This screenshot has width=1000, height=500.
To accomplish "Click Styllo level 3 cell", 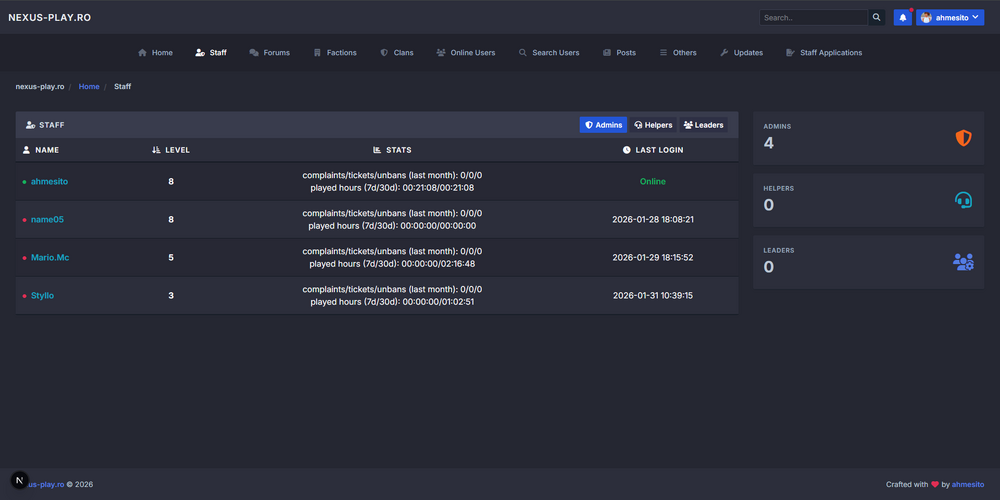I will click(x=171, y=295).
